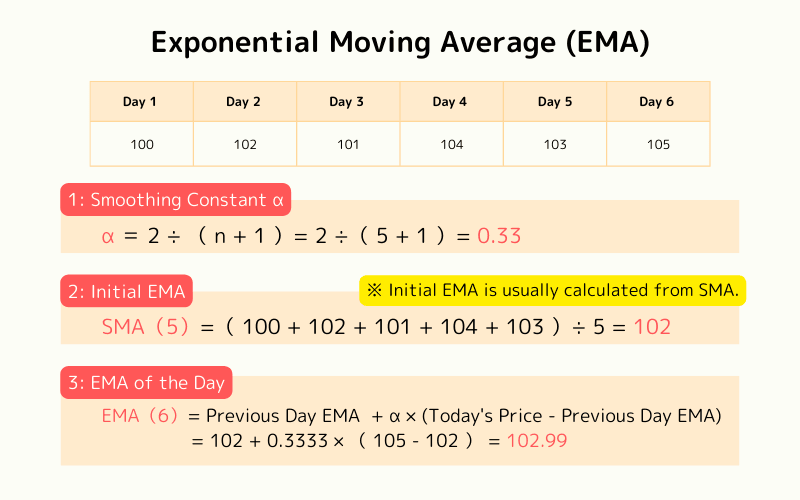Click the Day 3 column header
Image resolution: width=800 pixels, height=500 pixels.
[x=347, y=102]
